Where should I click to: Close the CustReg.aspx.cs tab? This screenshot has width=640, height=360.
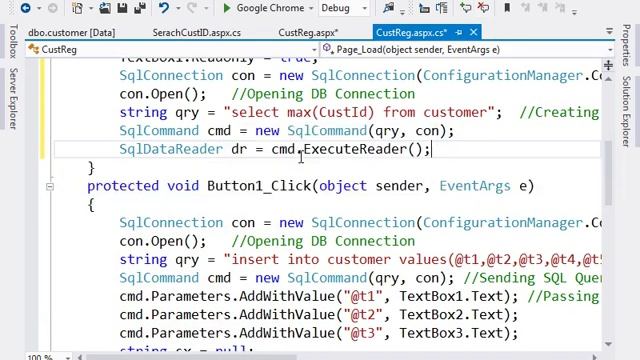point(473,32)
